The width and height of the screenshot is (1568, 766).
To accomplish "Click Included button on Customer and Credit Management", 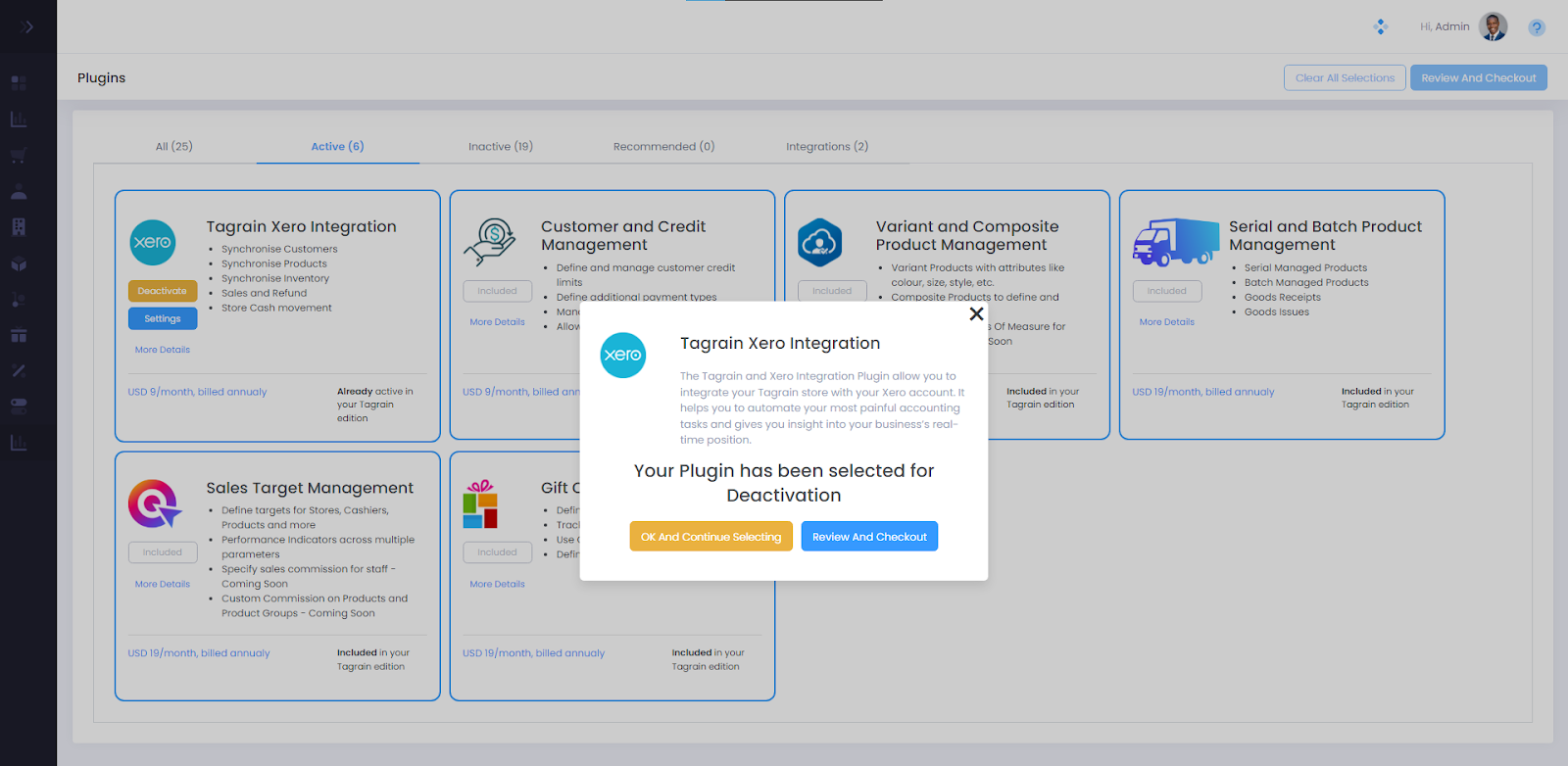I will pyautogui.click(x=497, y=291).
